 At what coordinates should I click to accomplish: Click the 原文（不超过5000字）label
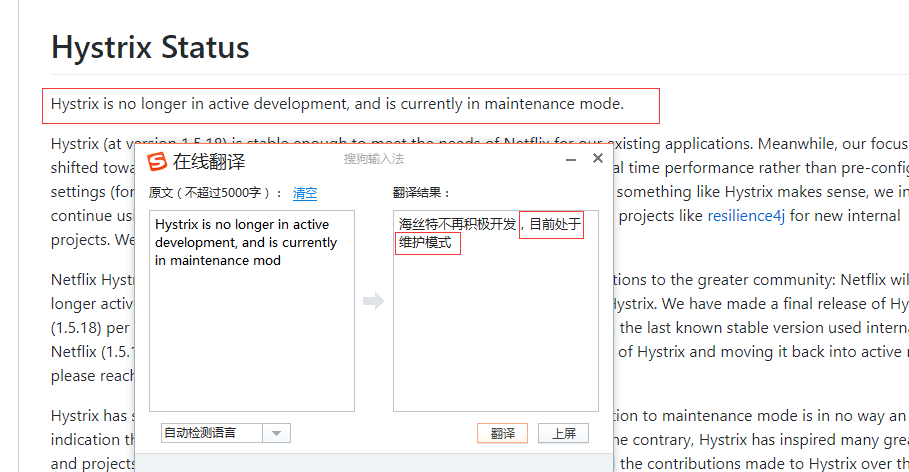(216, 193)
